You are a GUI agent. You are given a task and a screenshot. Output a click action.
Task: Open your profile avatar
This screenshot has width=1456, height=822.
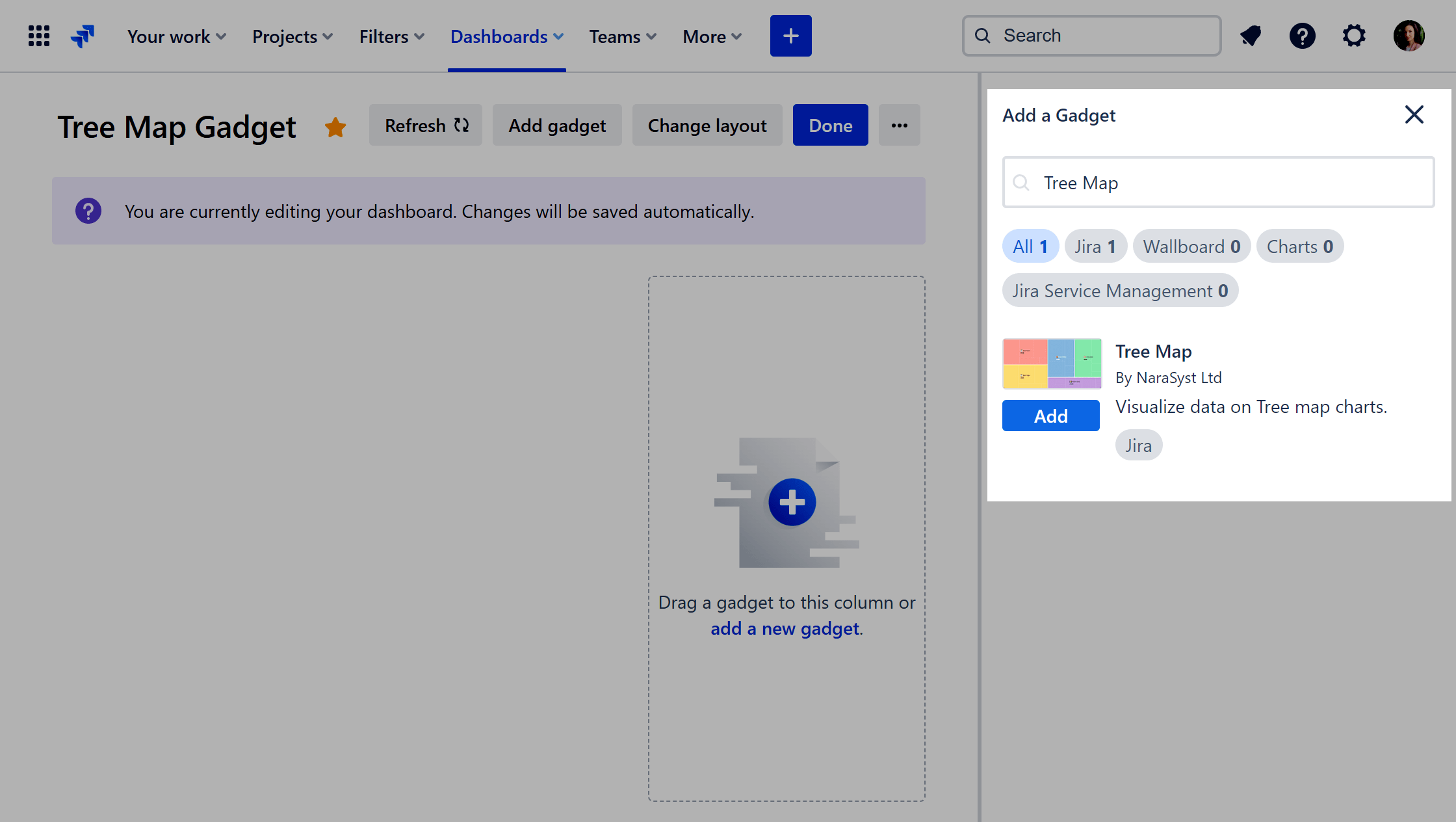[x=1409, y=36]
